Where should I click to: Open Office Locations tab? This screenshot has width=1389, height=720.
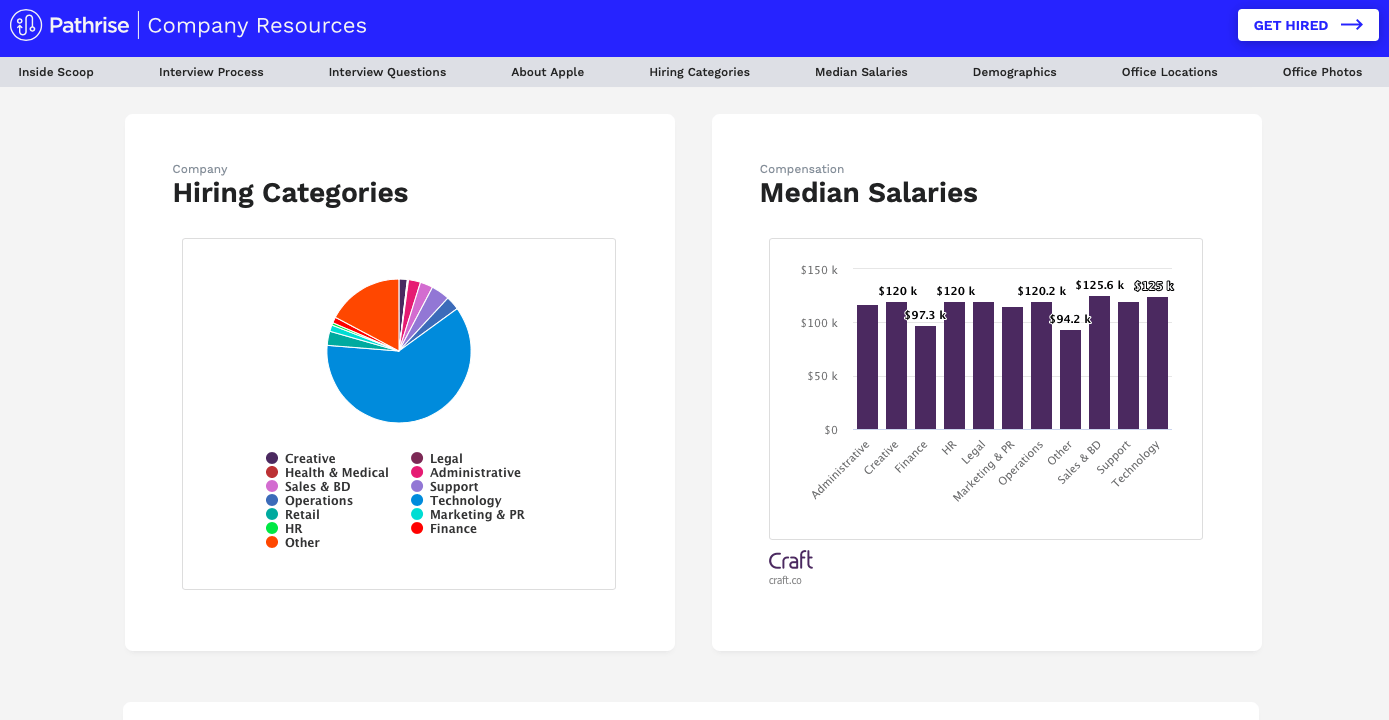[x=1169, y=72]
